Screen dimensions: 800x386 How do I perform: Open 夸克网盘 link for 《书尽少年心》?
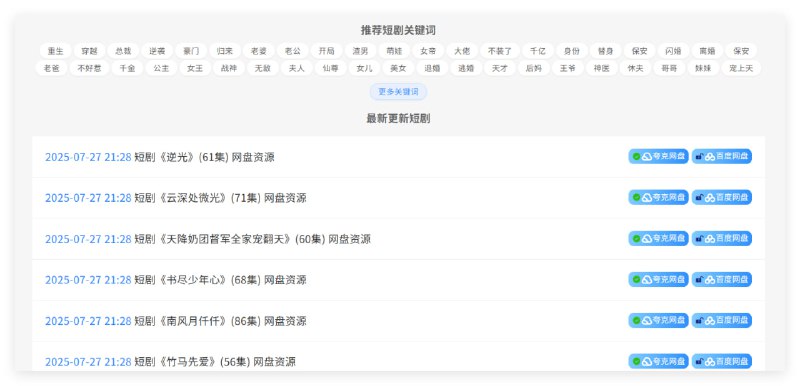[658, 279]
